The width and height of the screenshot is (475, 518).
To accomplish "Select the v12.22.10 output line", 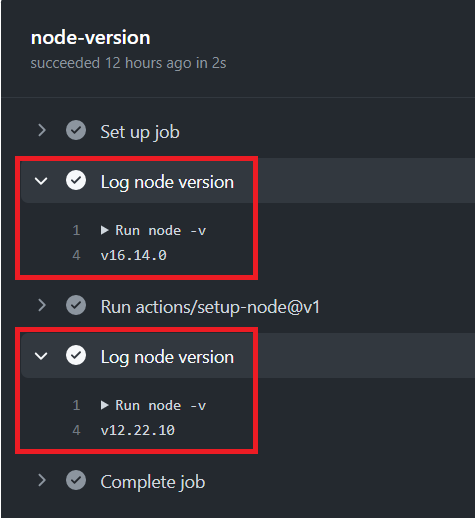I will [x=138, y=430].
